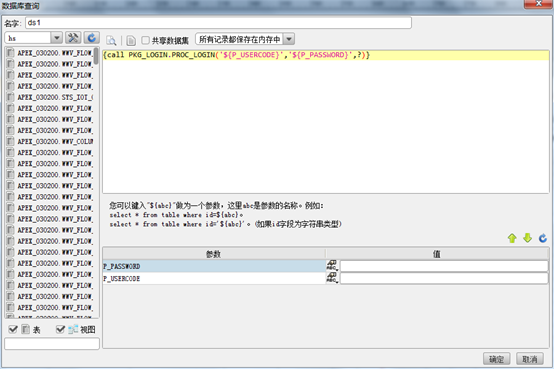Select the P_PASSWORD parameter row
The width and height of the screenshot is (554, 369).
tap(214, 266)
